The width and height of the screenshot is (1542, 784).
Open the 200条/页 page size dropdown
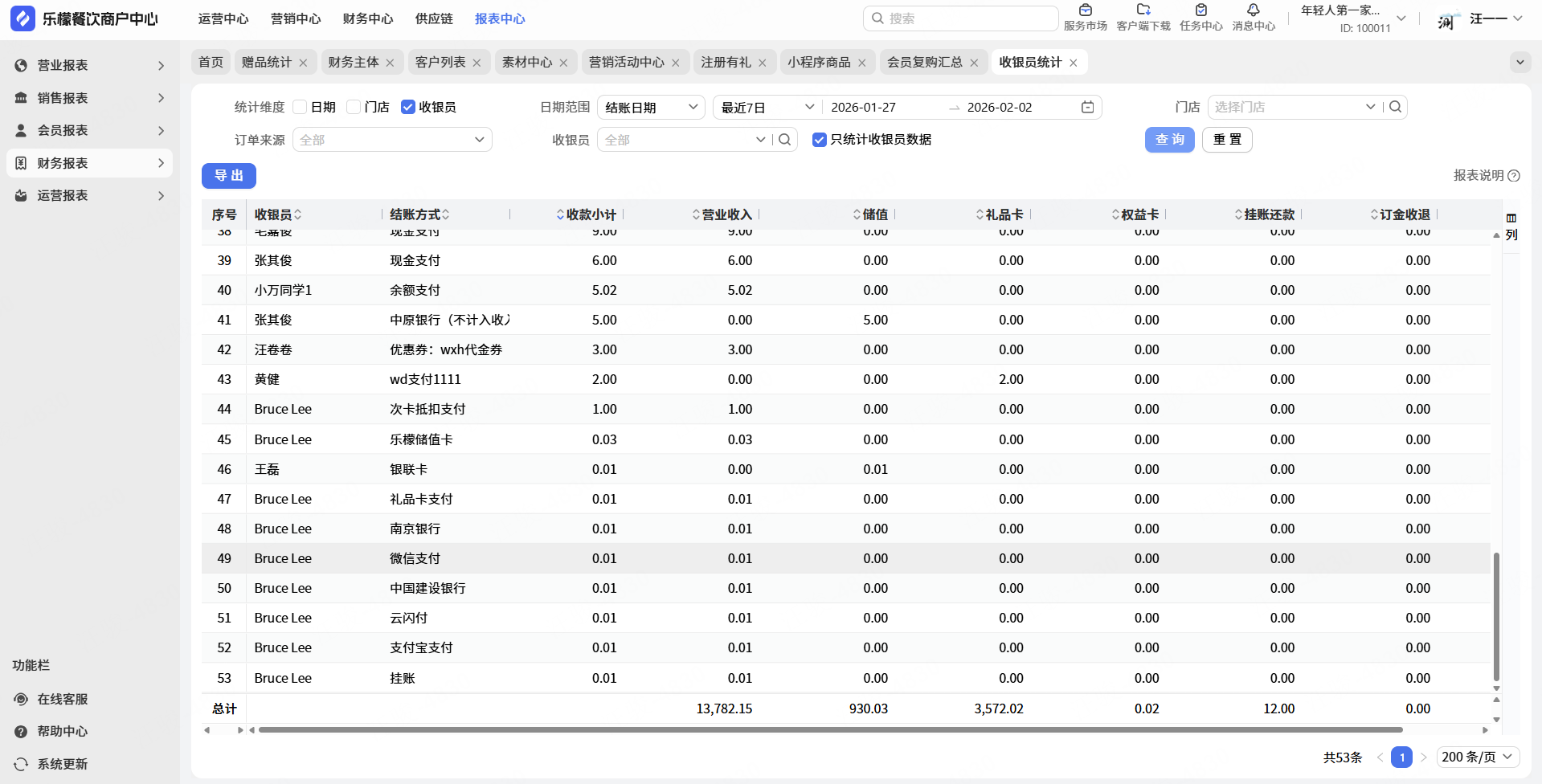point(1478,757)
